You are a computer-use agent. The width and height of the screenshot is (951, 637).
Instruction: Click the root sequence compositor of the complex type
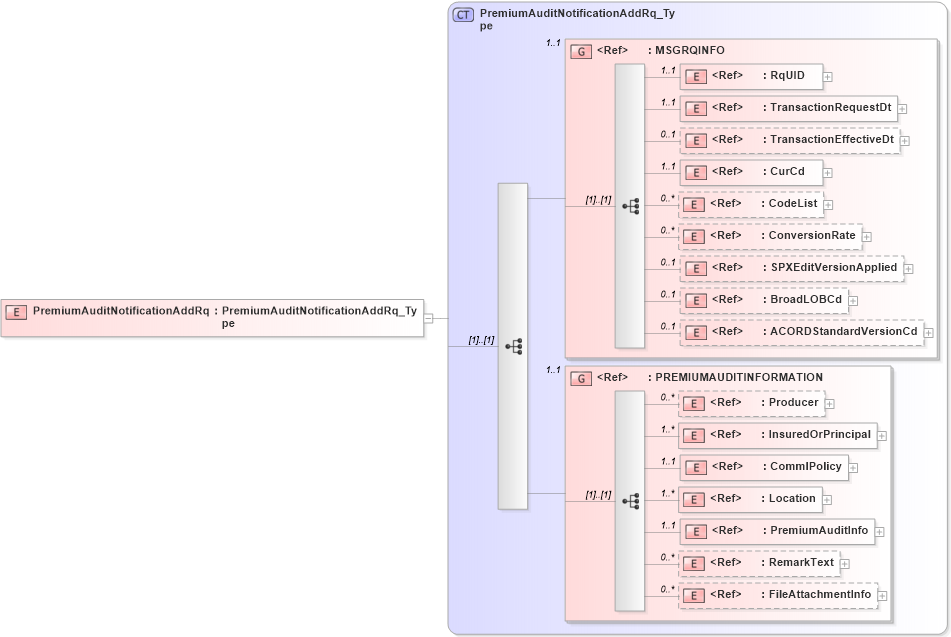[x=513, y=344]
